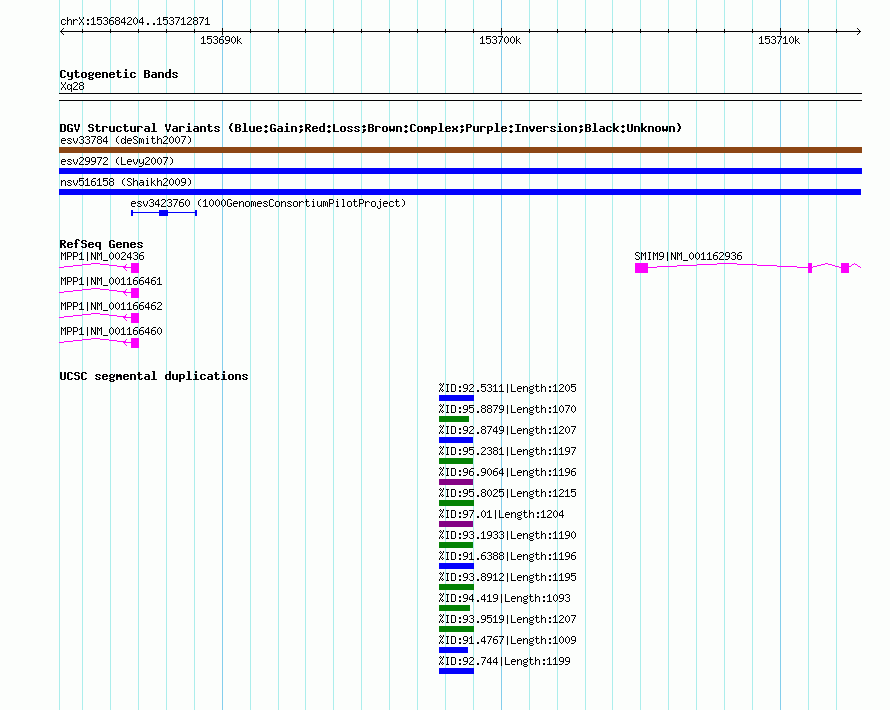
Task: Click the chrX:153684204..153712871 coordinates label
Action: tap(135, 21)
